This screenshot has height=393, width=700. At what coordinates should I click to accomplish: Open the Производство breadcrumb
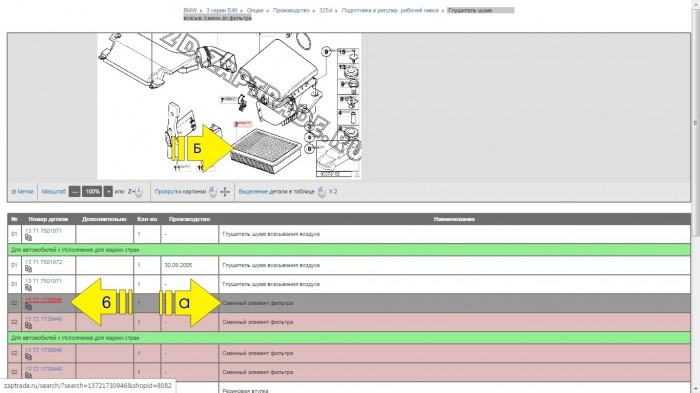tap(291, 10)
